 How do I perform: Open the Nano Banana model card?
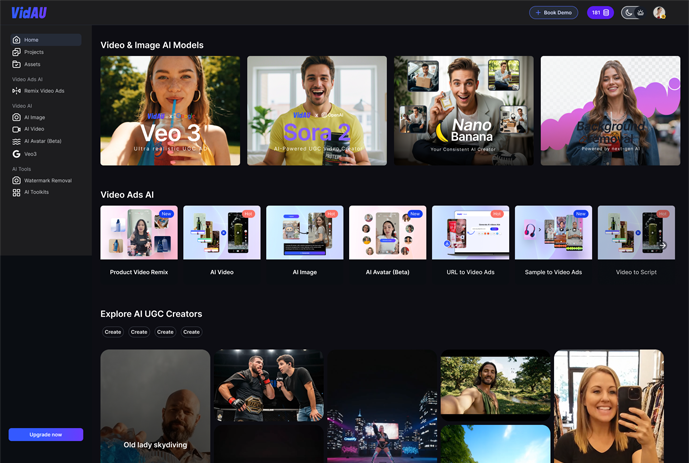point(463,110)
